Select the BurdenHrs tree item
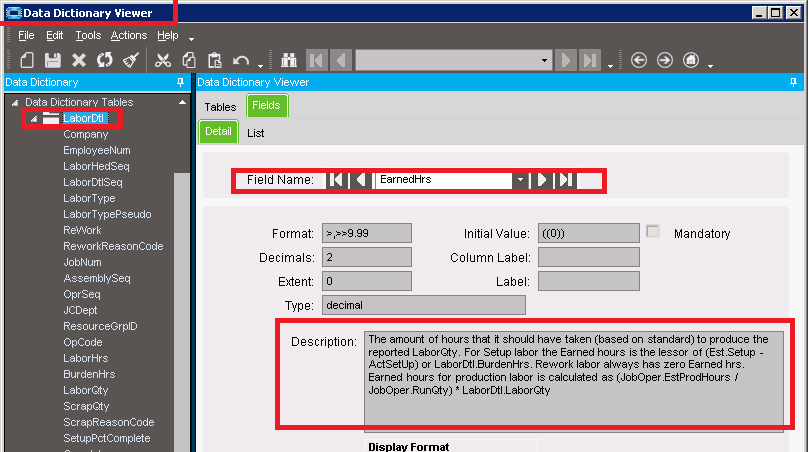The width and height of the screenshot is (808, 452). (89, 374)
